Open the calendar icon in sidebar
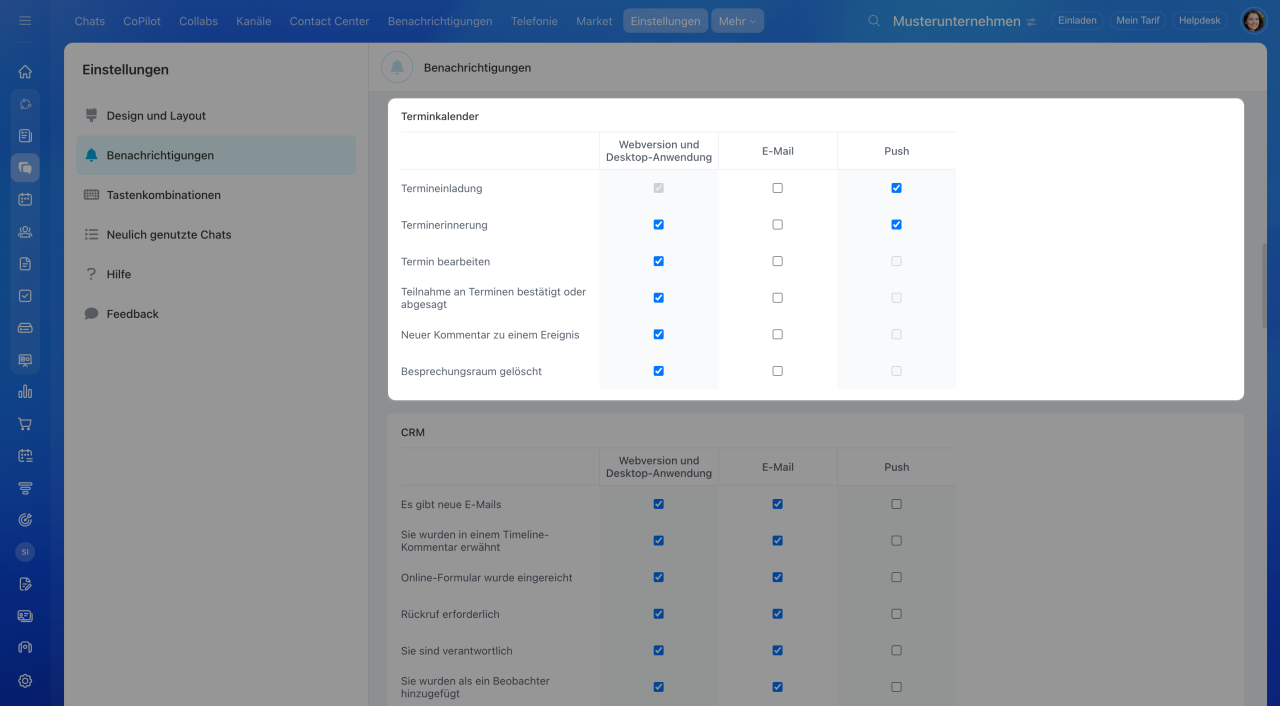1280x706 pixels. [x=25, y=199]
